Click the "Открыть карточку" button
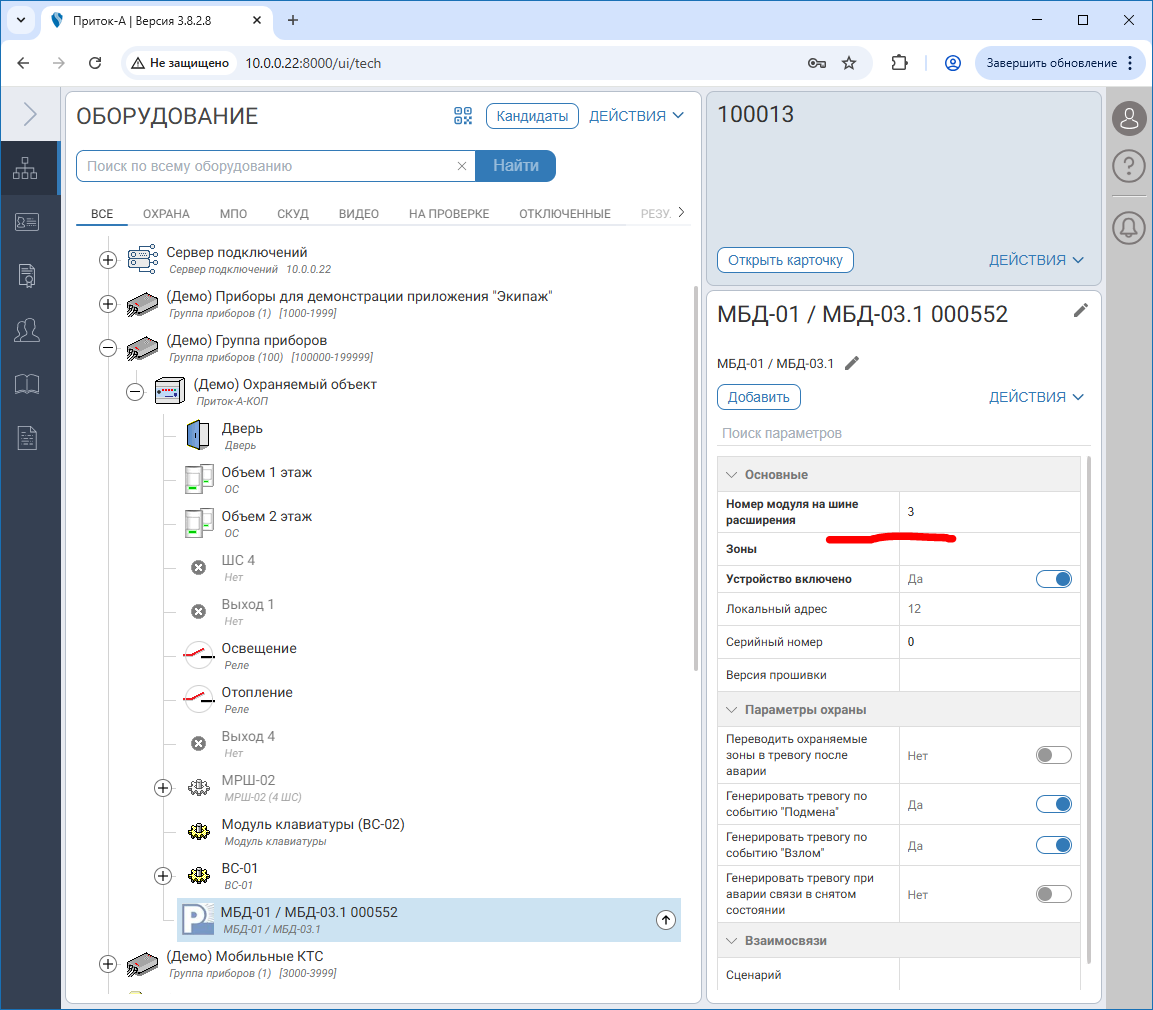 785,260
